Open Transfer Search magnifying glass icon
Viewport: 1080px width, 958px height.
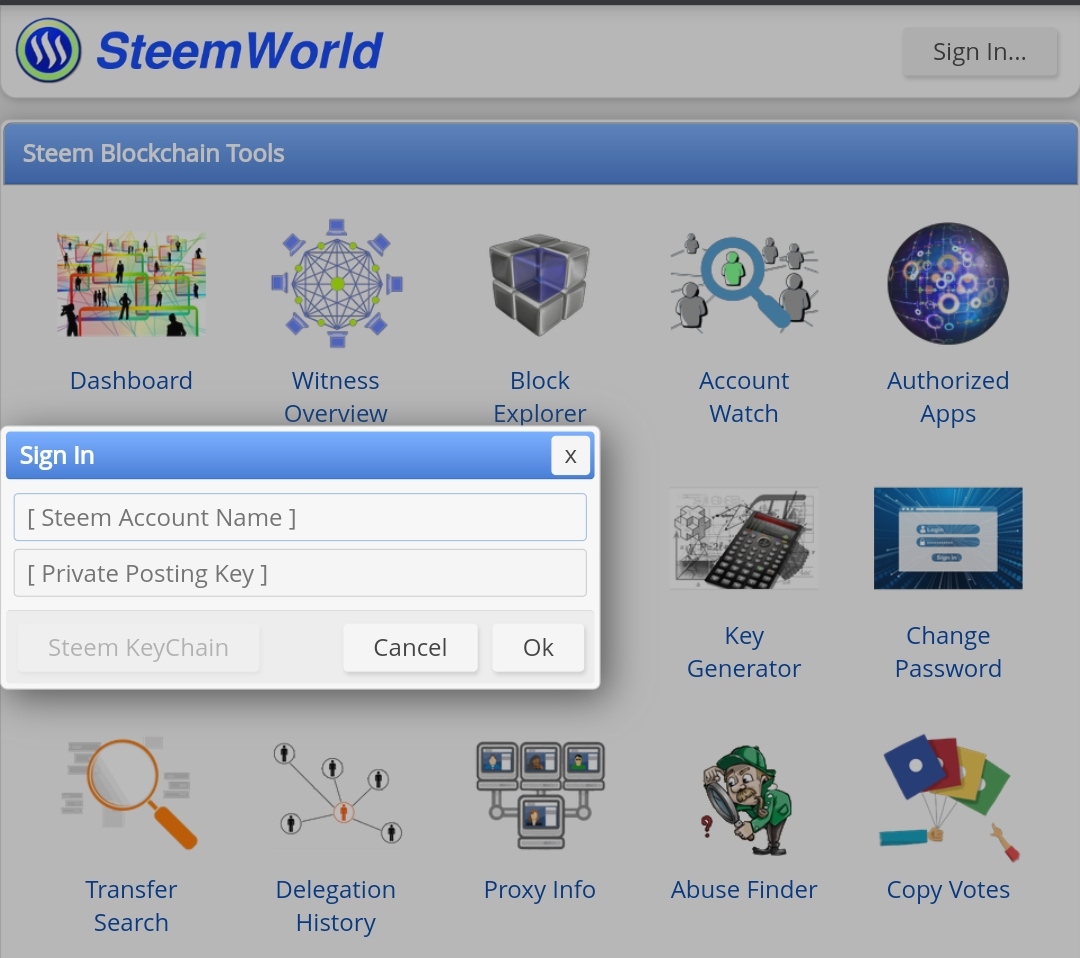[x=131, y=793]
